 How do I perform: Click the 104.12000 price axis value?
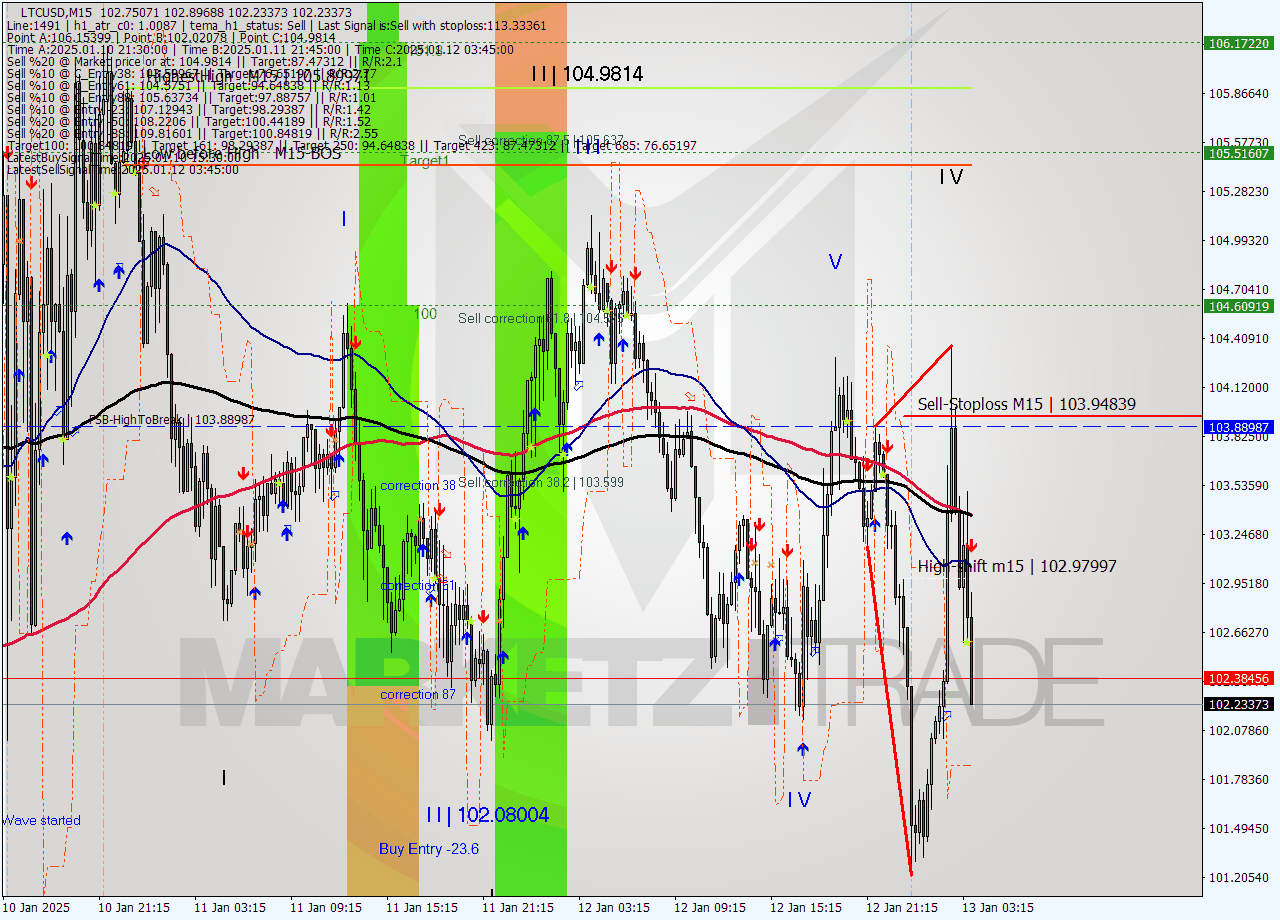[1239, 387]
